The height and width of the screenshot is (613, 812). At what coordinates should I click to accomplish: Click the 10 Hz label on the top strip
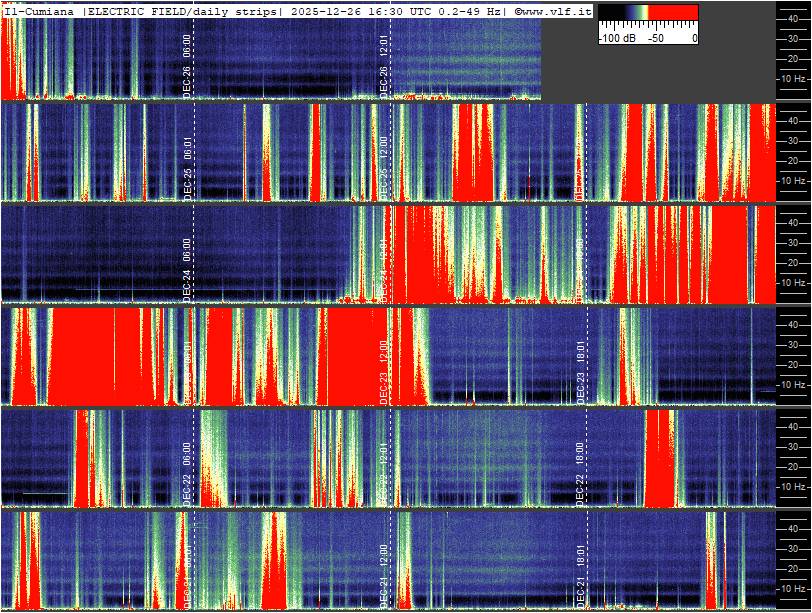(793, 79)
